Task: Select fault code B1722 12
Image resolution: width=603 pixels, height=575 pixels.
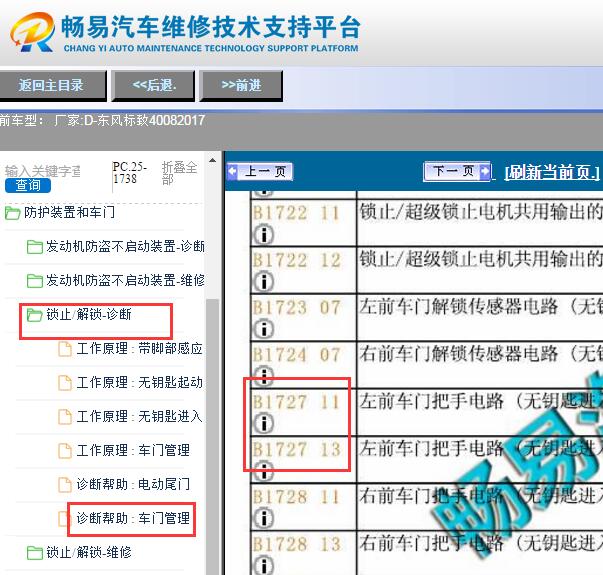Action: pos(297,260)
